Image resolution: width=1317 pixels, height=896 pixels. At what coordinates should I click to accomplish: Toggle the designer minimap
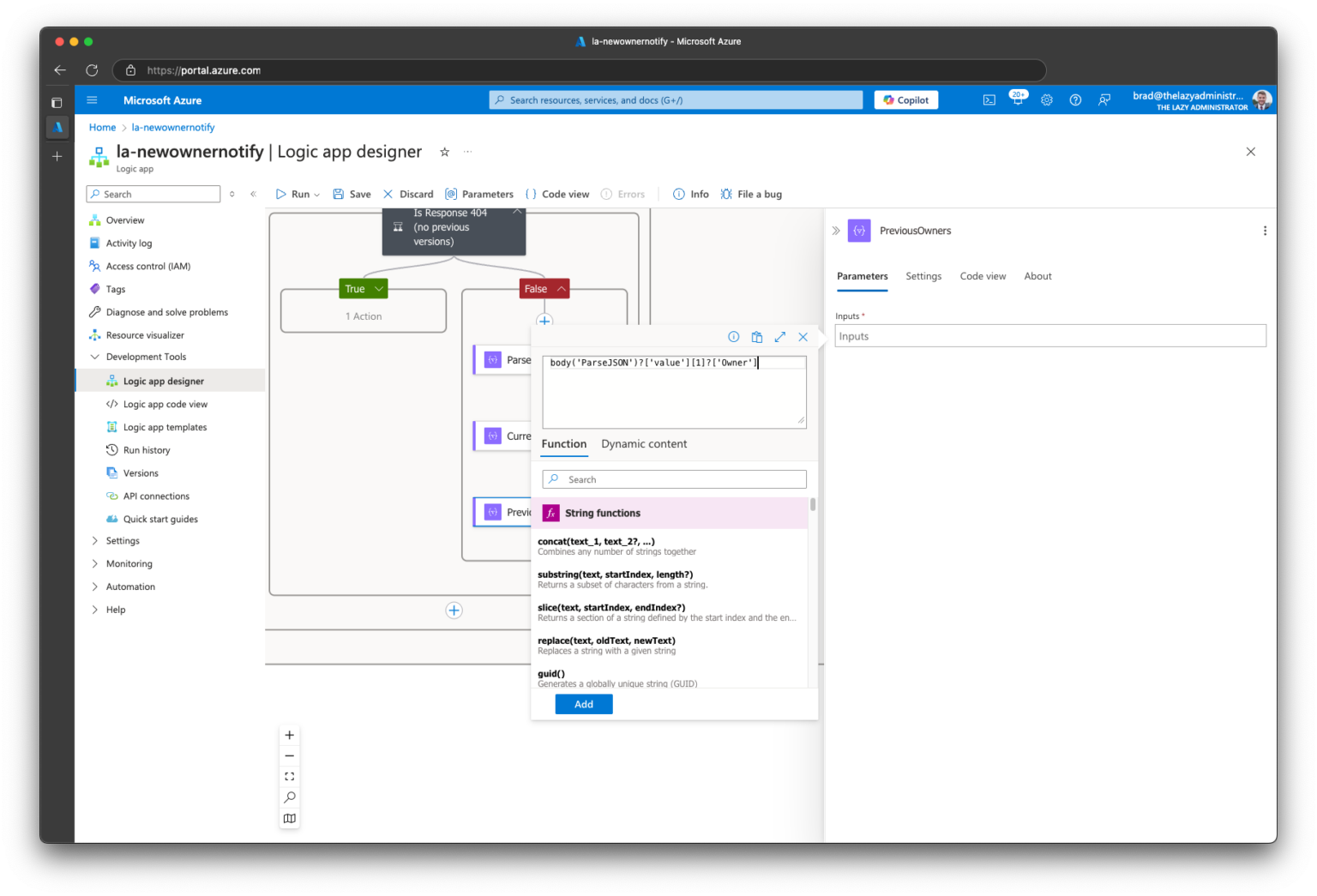290,819
